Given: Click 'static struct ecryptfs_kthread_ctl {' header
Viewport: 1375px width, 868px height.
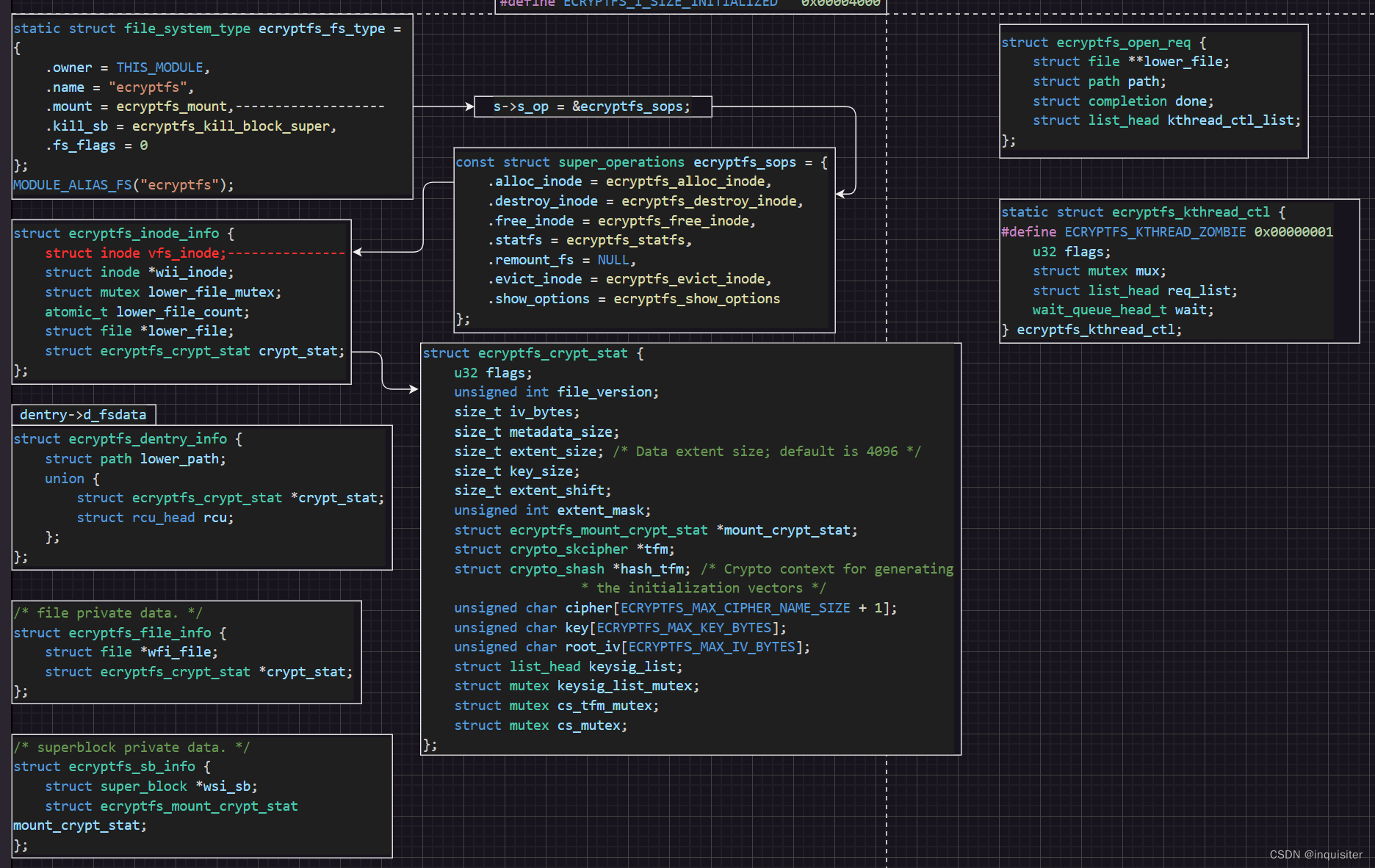Looking at the screenshot, I should pyautogui.click(x=1144, y=212).
